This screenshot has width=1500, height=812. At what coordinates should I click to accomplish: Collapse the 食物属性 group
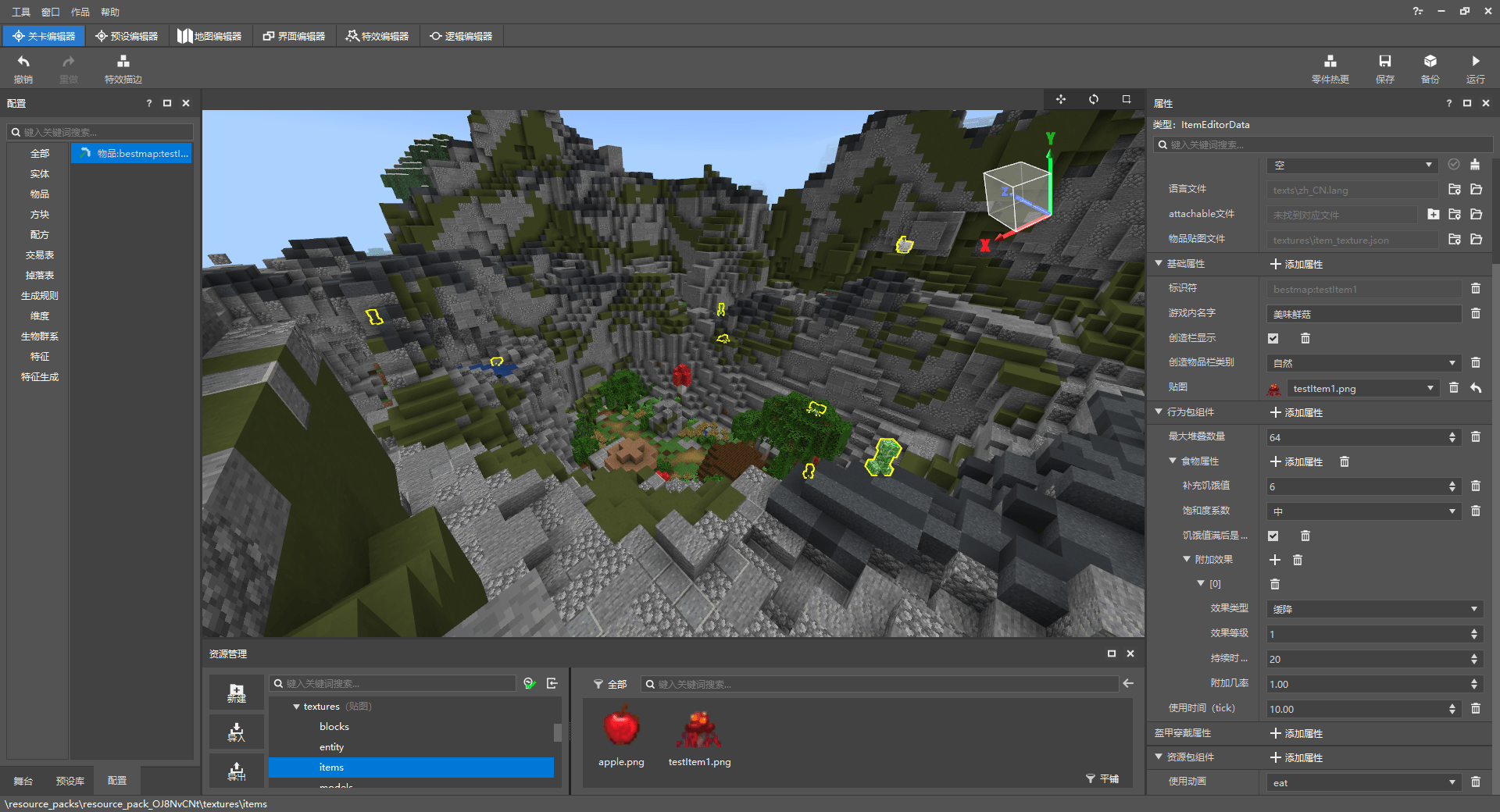pos(1173,461)
